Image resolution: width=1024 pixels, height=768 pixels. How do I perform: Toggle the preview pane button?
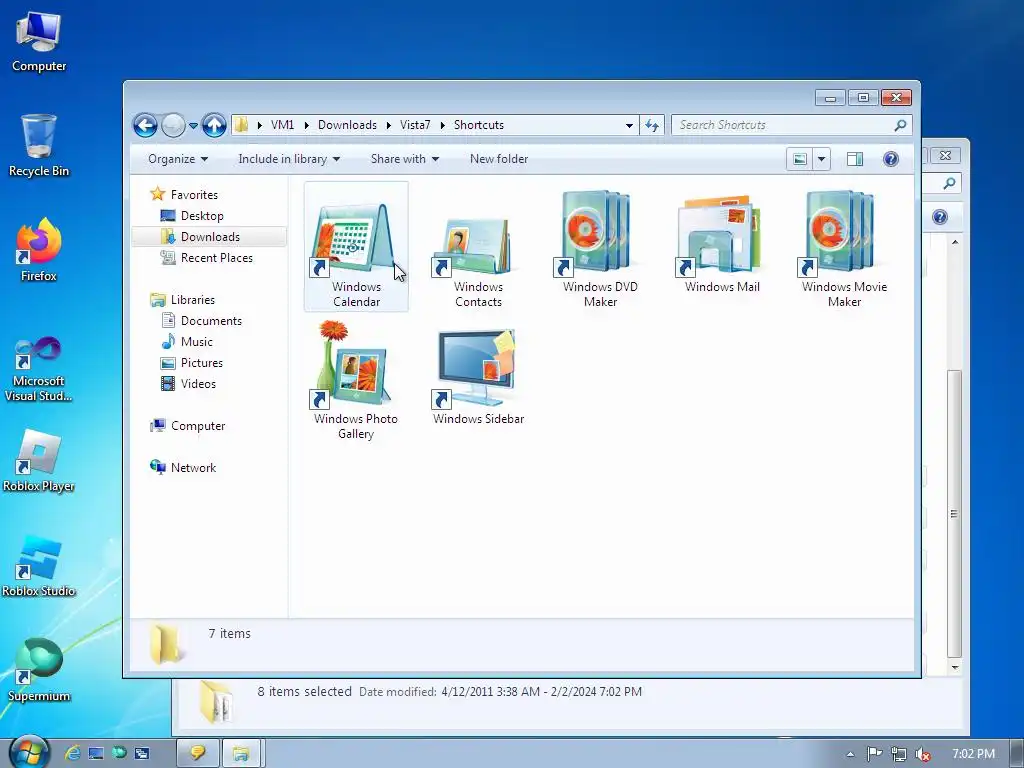854,159
